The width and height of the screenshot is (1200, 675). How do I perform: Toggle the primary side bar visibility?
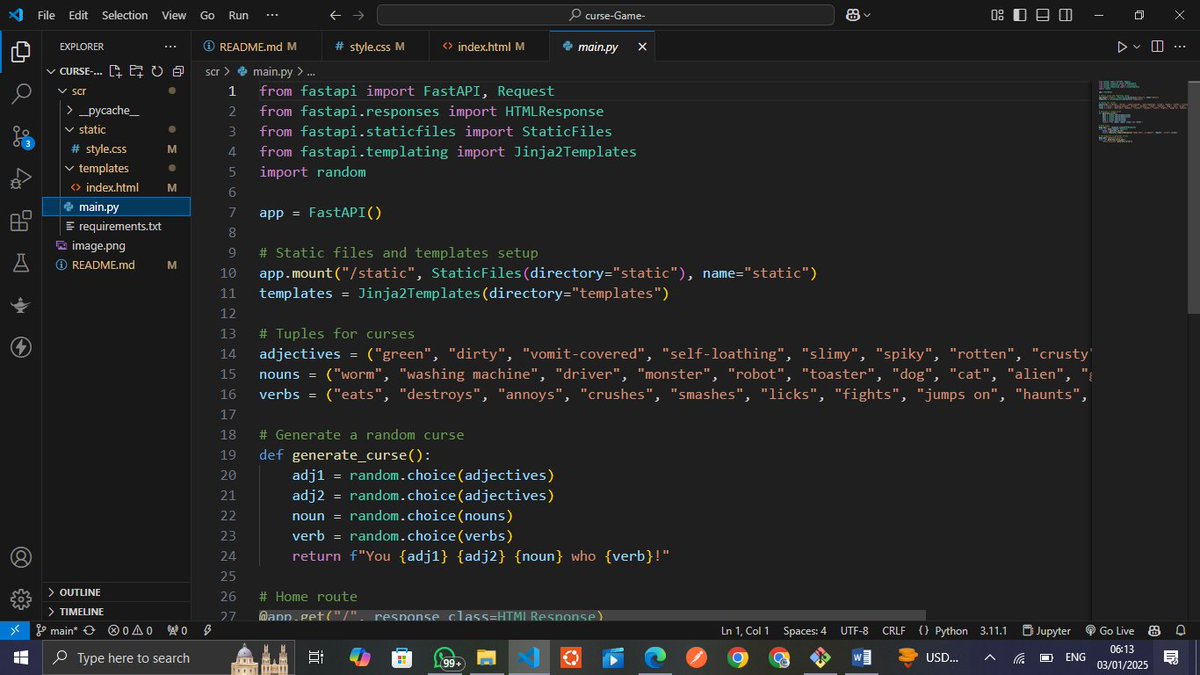(1019, 15)
